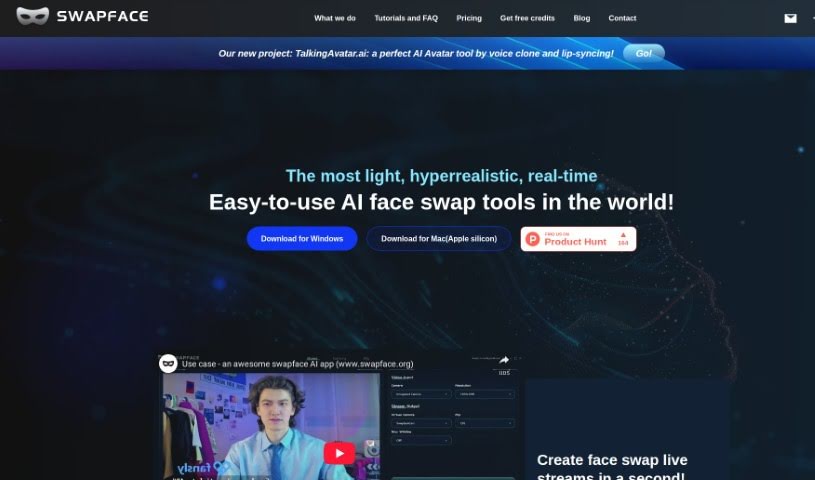Screen dimensions: 815x480
Task: Navigate to the Blog page
Action: (x=582, y=18)
